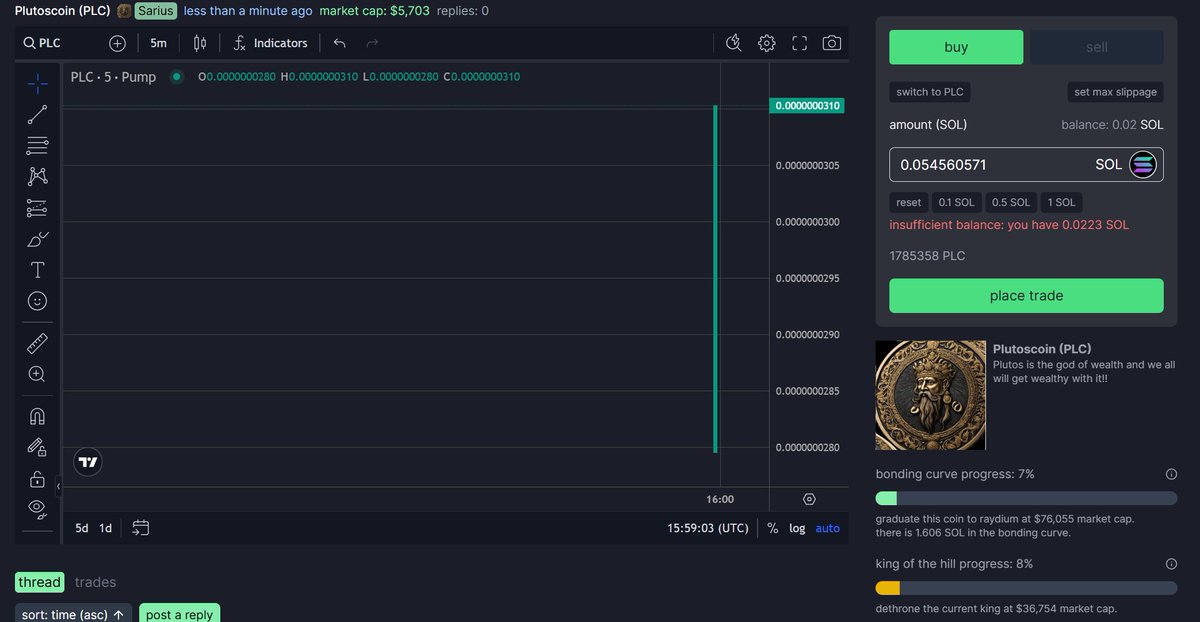Take a chart snapshot with camera
The height and width of the screenshot is (622, 1200).
click(831, 43)
